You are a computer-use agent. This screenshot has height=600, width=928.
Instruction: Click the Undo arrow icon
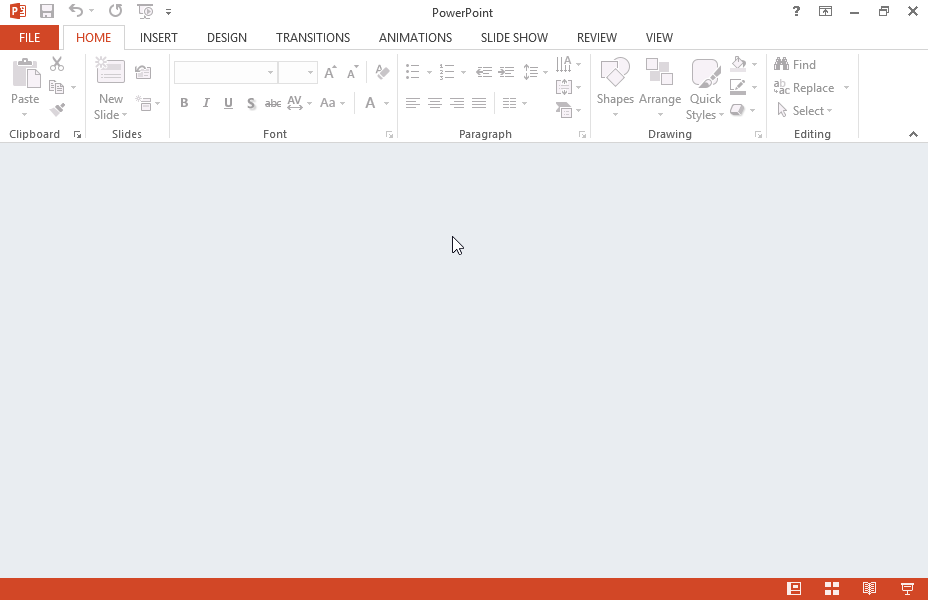[76, 11]
